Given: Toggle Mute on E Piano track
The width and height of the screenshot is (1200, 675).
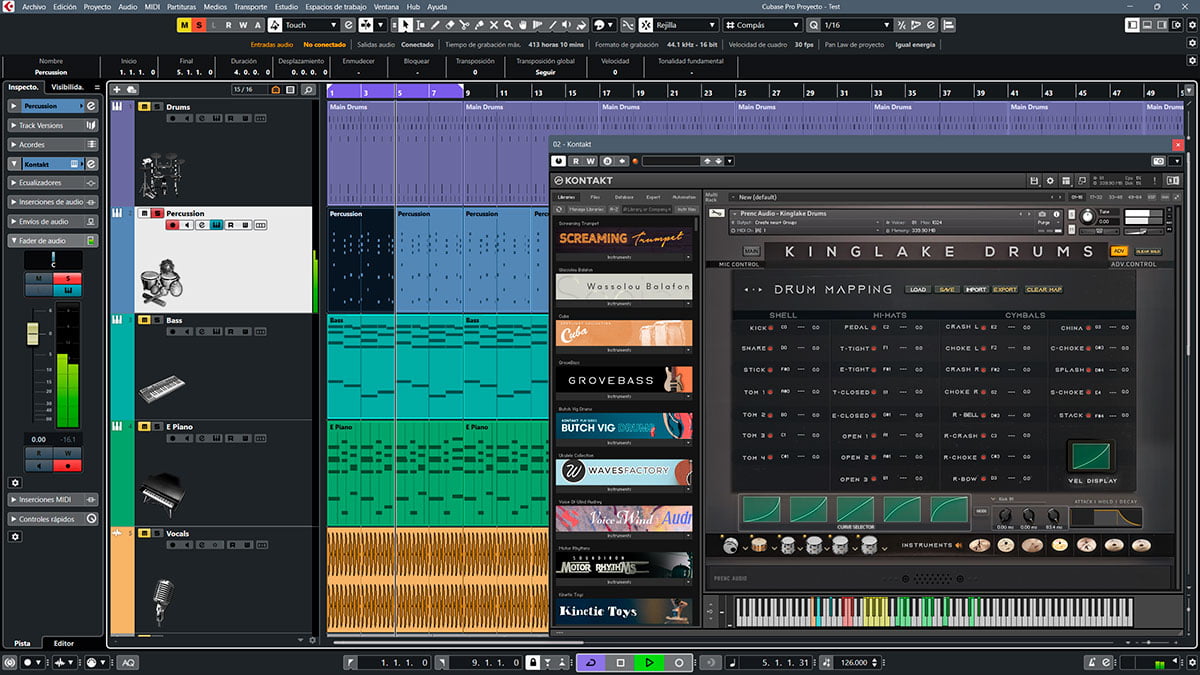Looking at the screenshot, I should [x=144, y=427].
